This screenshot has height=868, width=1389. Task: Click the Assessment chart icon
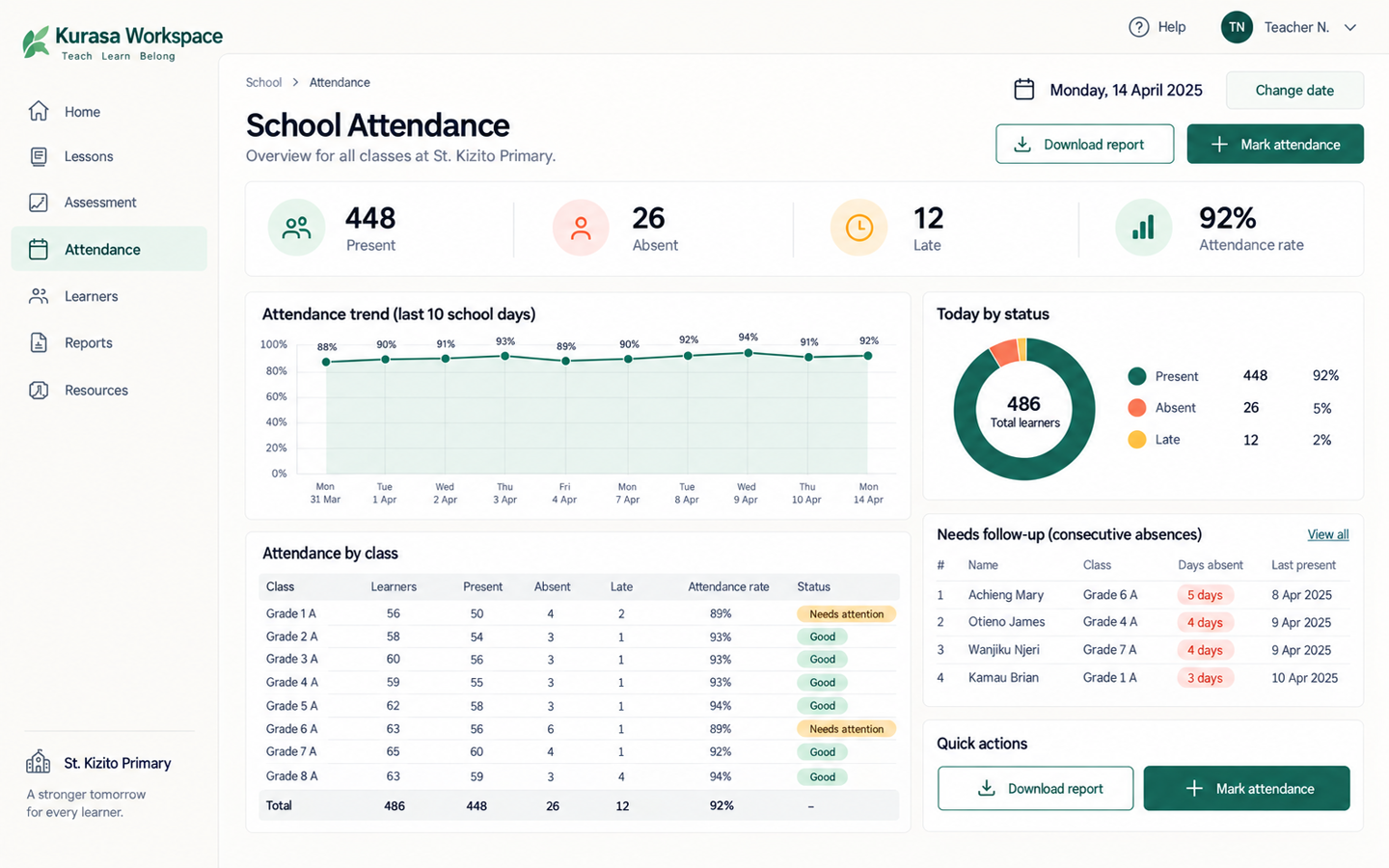[x=39, y=203]
